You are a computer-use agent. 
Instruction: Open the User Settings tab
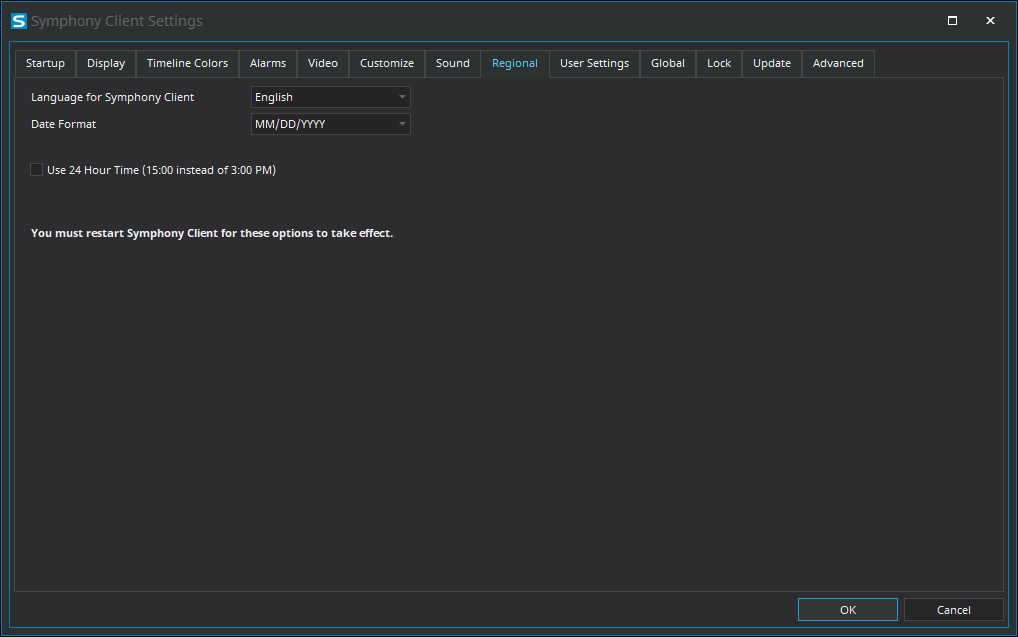click(595, 64)
